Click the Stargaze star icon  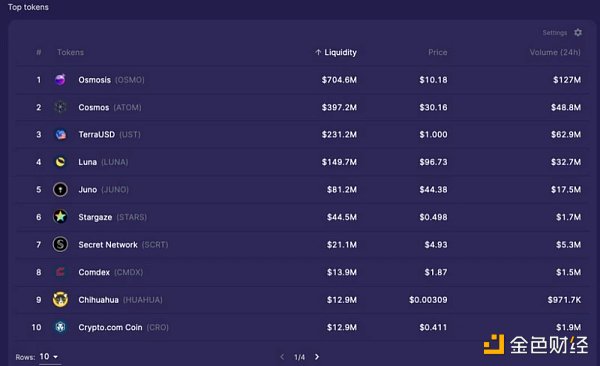[x=60, y=217]
